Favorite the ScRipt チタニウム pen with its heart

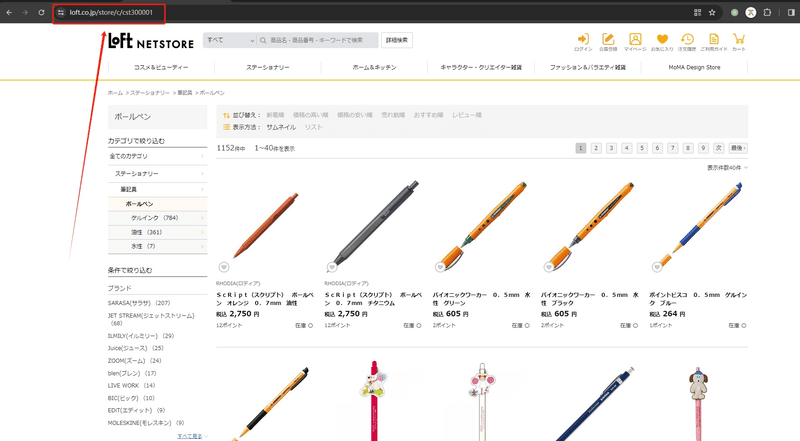(x=332, y=267)
